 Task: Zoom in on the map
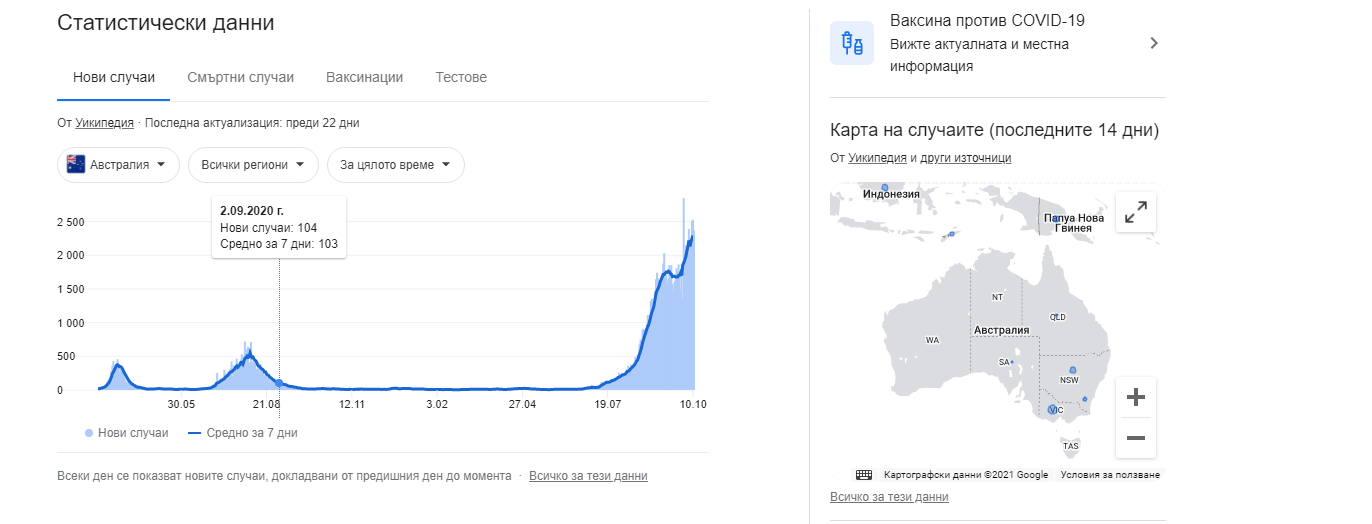point(1135,397)
